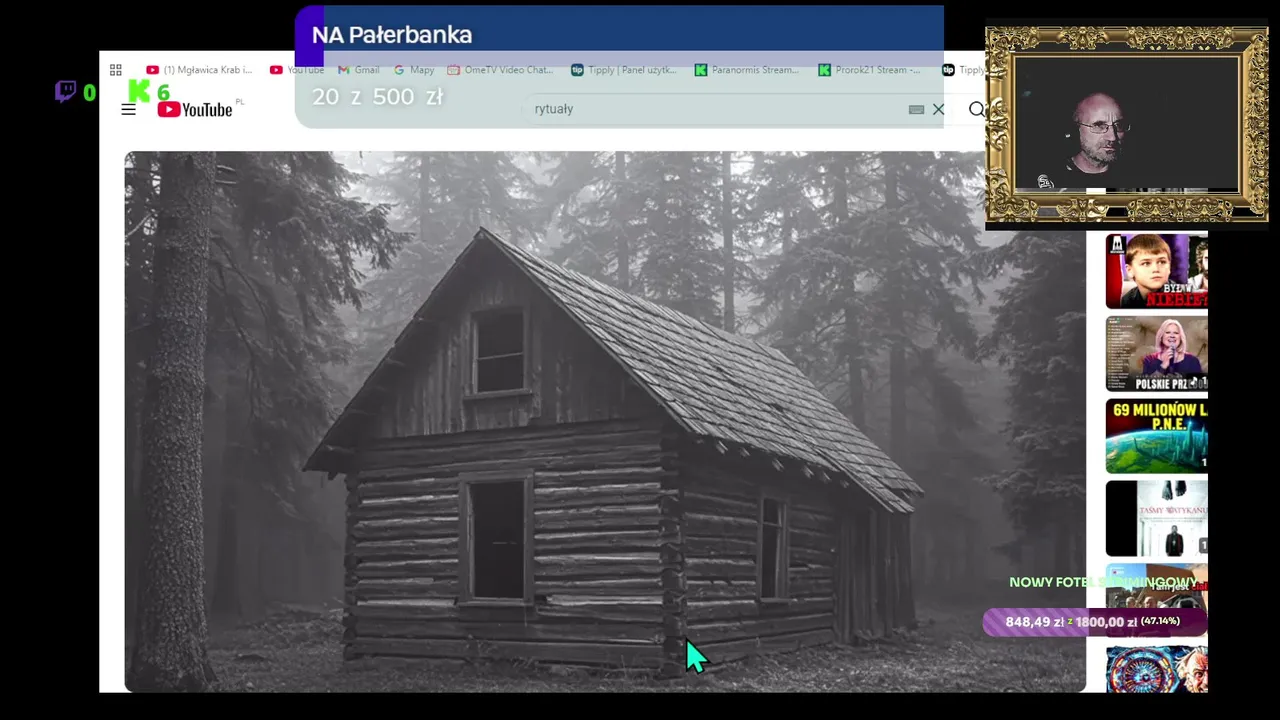Open the Chrome apps grid icon
This screenshot has width=1280, height=720.
(x=116, y=70)
